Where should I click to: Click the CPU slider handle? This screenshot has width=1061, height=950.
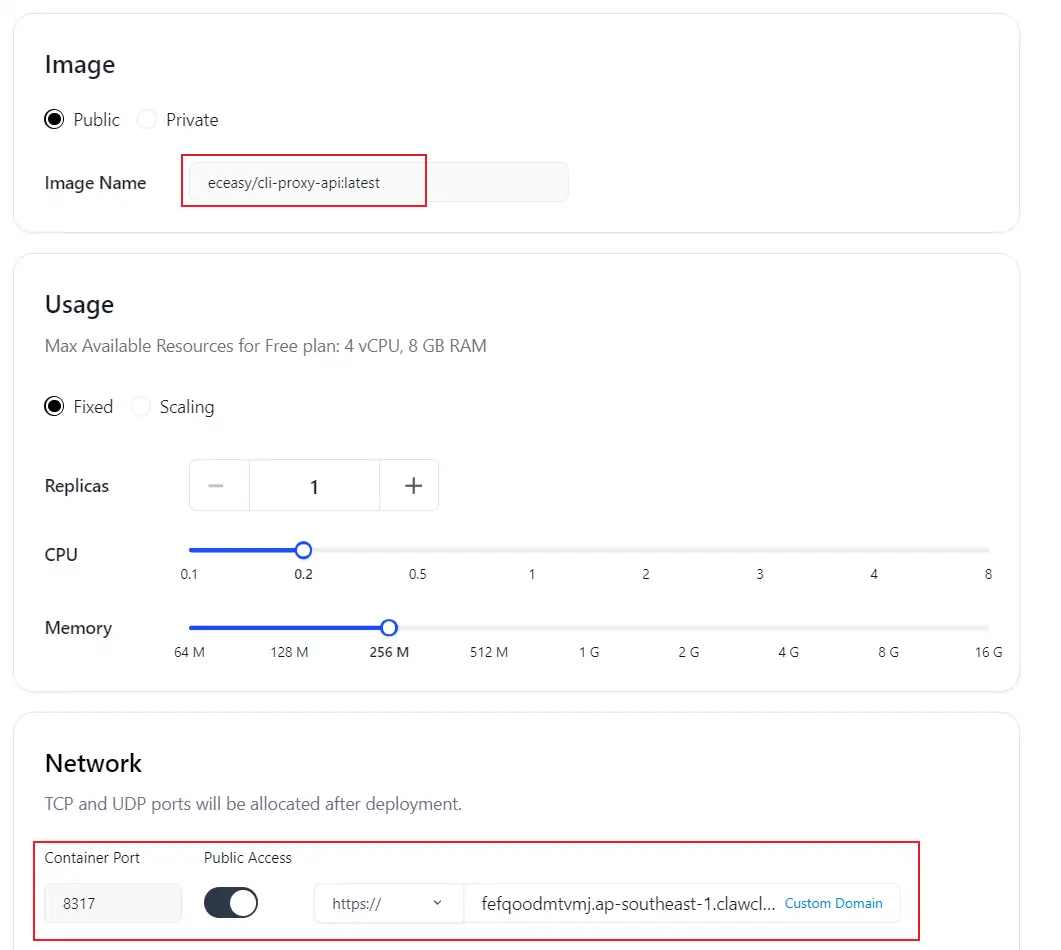(x=303, y=550)
